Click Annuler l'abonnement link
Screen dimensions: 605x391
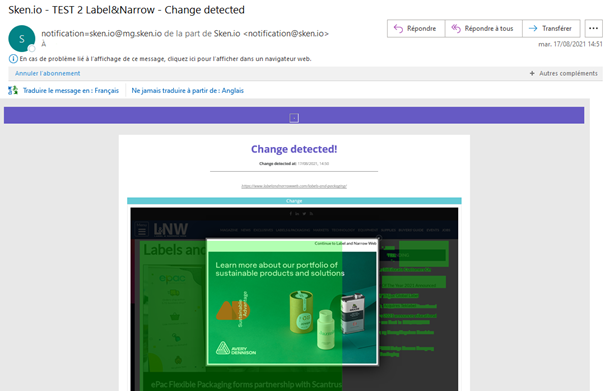[x=47, y=73]
